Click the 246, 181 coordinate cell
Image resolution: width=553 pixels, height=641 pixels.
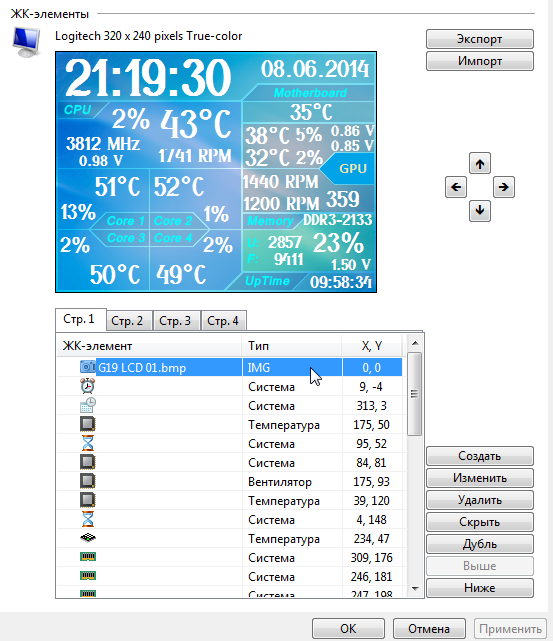click(x=372, y=577)
